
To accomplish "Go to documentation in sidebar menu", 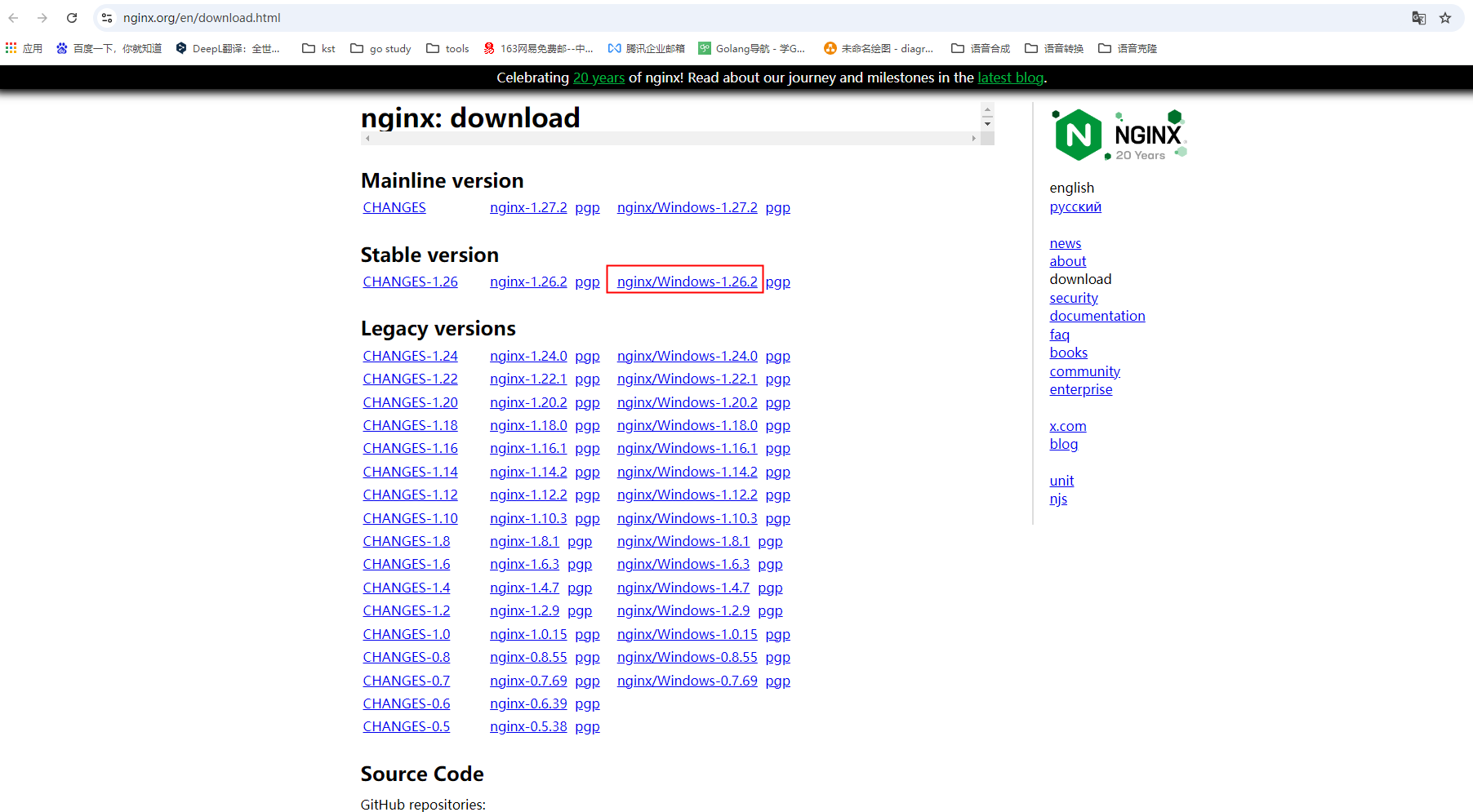I will pyautogui.click(x=1097, y=316).
